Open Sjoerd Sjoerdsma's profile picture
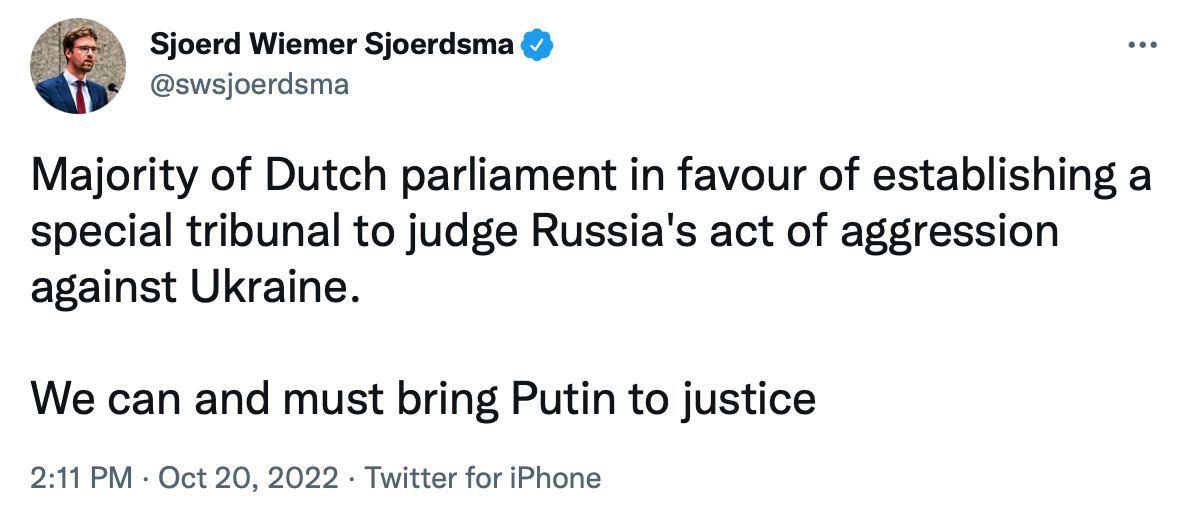 [78, 66]
